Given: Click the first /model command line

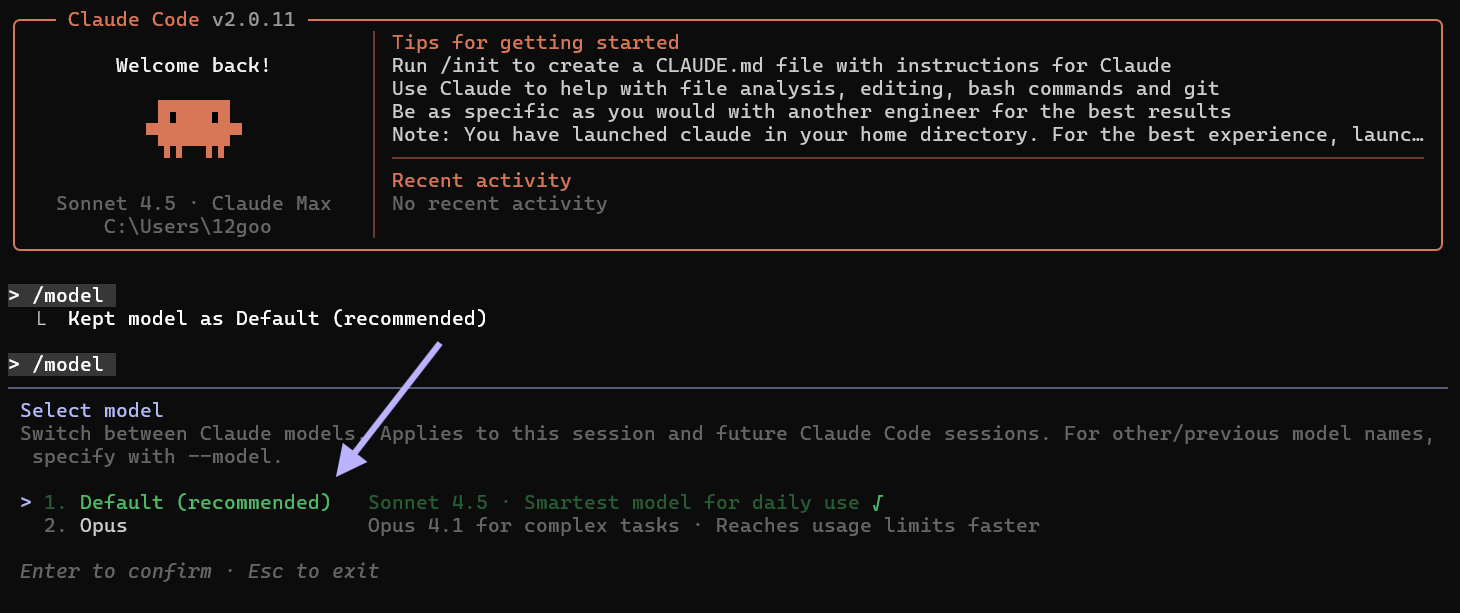Looking at the screenshot, I should [x=62, y=295].
